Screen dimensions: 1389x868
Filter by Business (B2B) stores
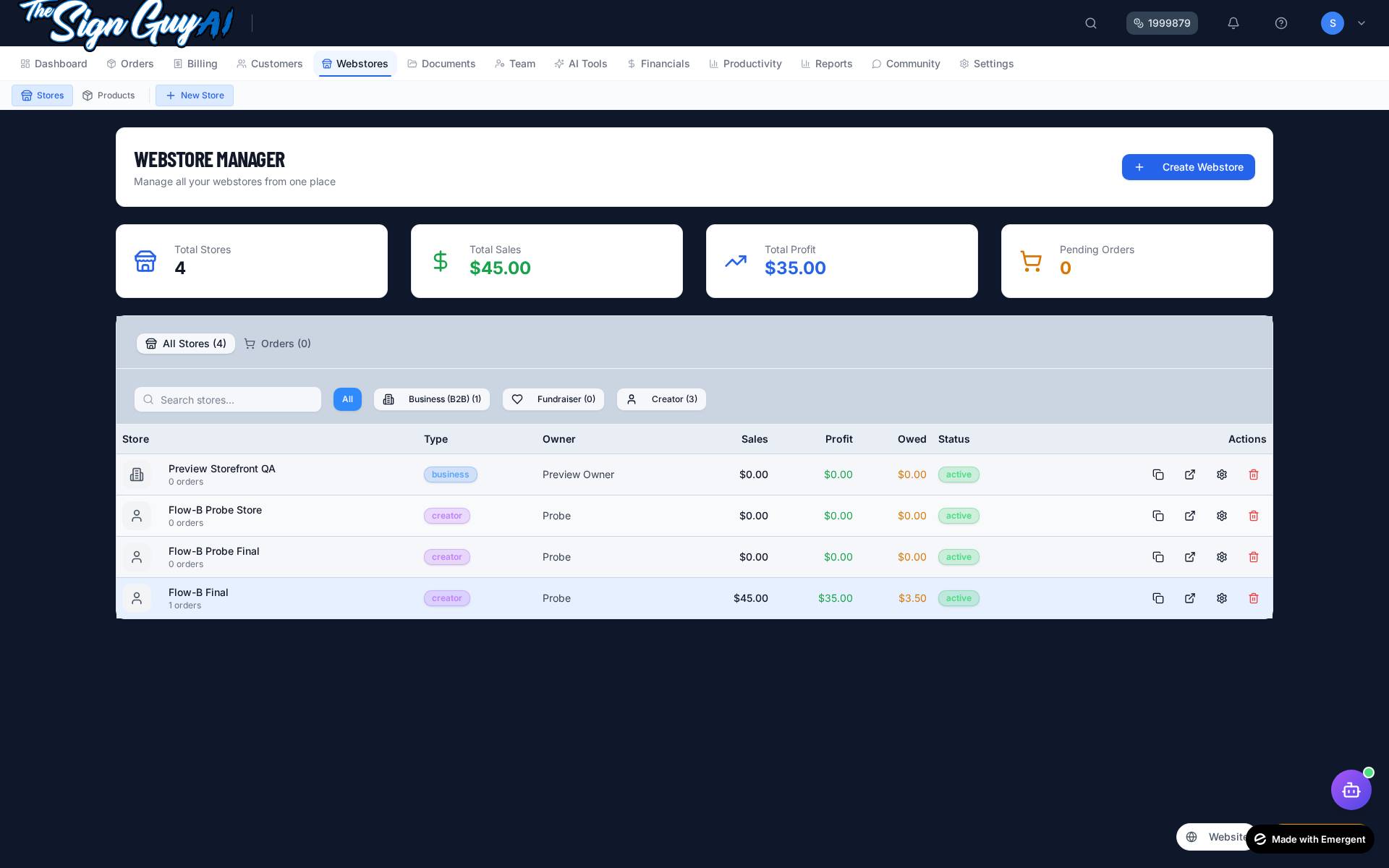coord(432,399)
